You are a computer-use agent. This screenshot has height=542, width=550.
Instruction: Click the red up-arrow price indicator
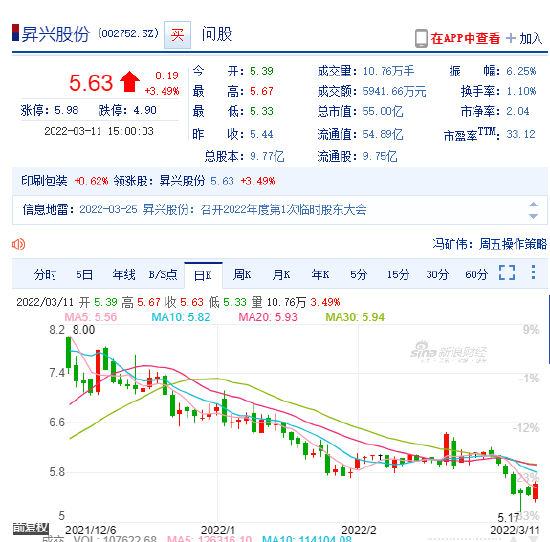[129, 81]
